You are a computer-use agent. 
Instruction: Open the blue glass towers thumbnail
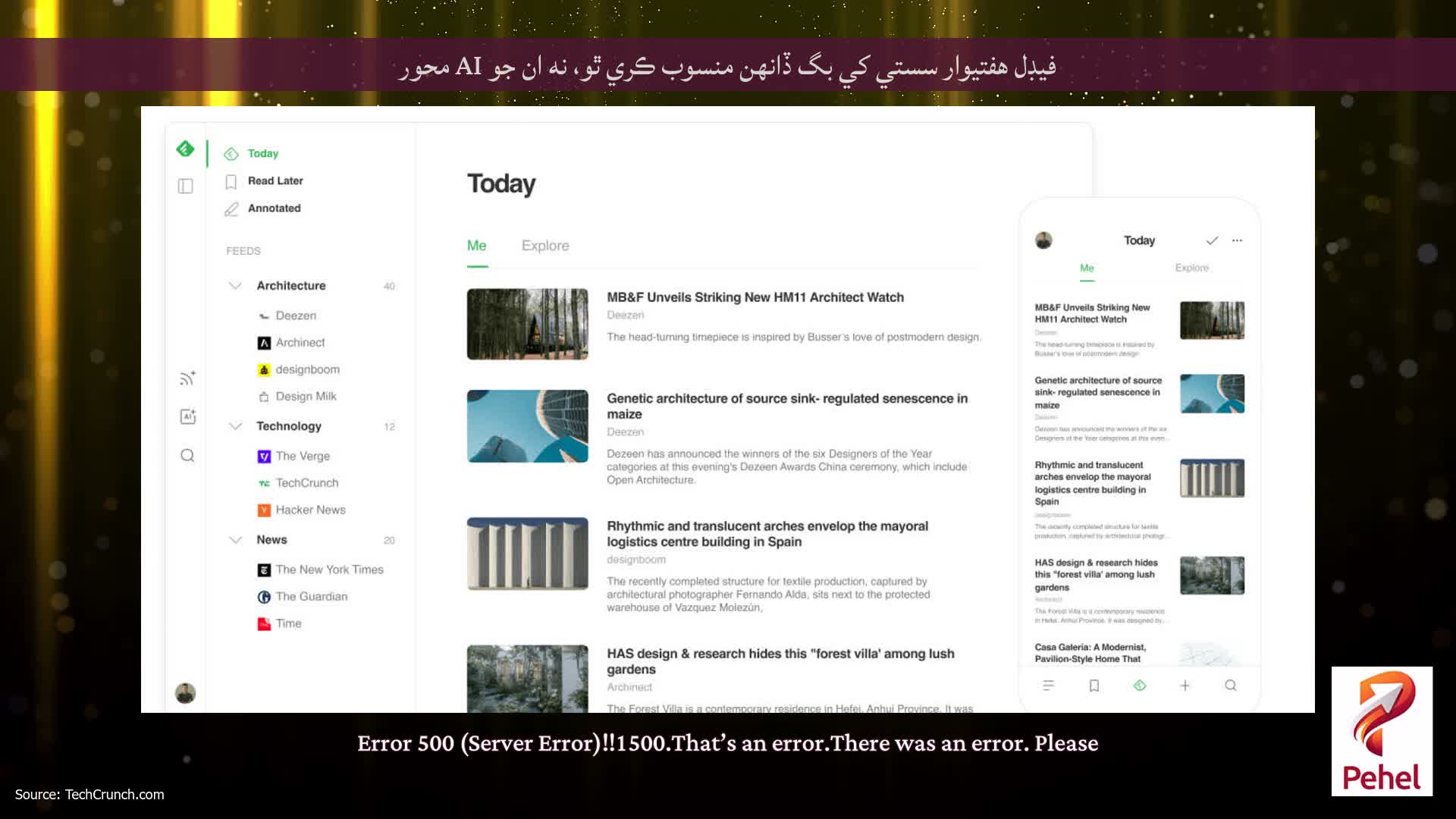coord(528,426)
